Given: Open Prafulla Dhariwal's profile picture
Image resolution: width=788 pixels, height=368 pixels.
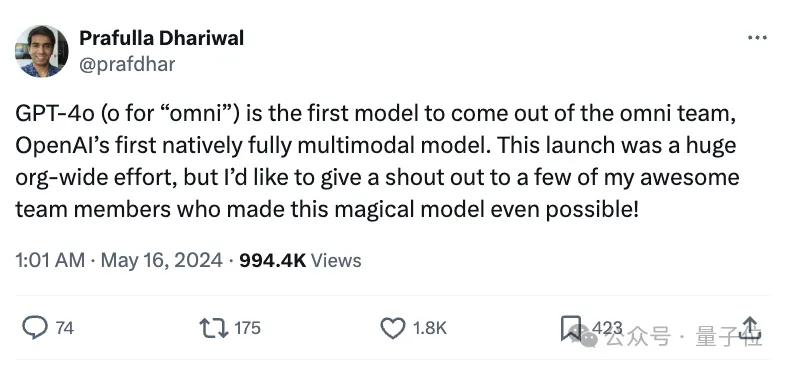Looking at the screenshot, I should tap(42, 51).
